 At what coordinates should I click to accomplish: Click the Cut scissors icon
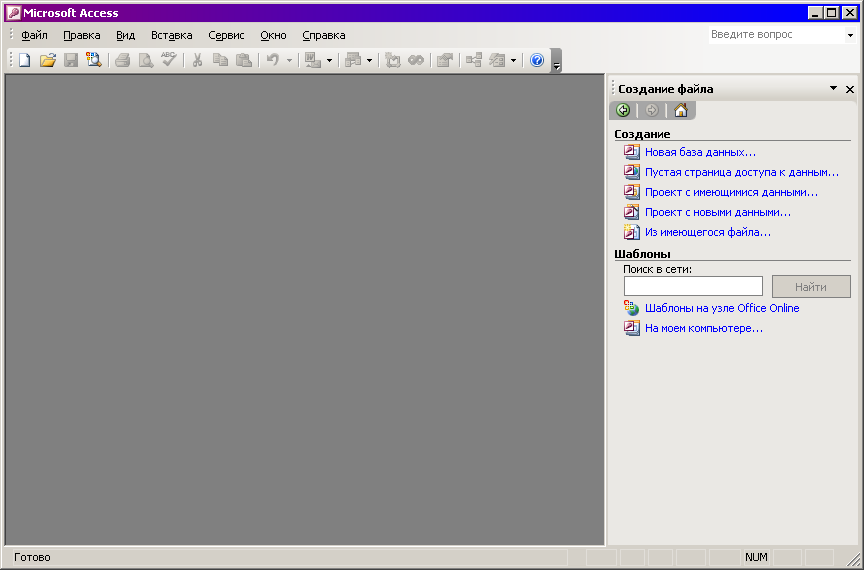[197, 60]
